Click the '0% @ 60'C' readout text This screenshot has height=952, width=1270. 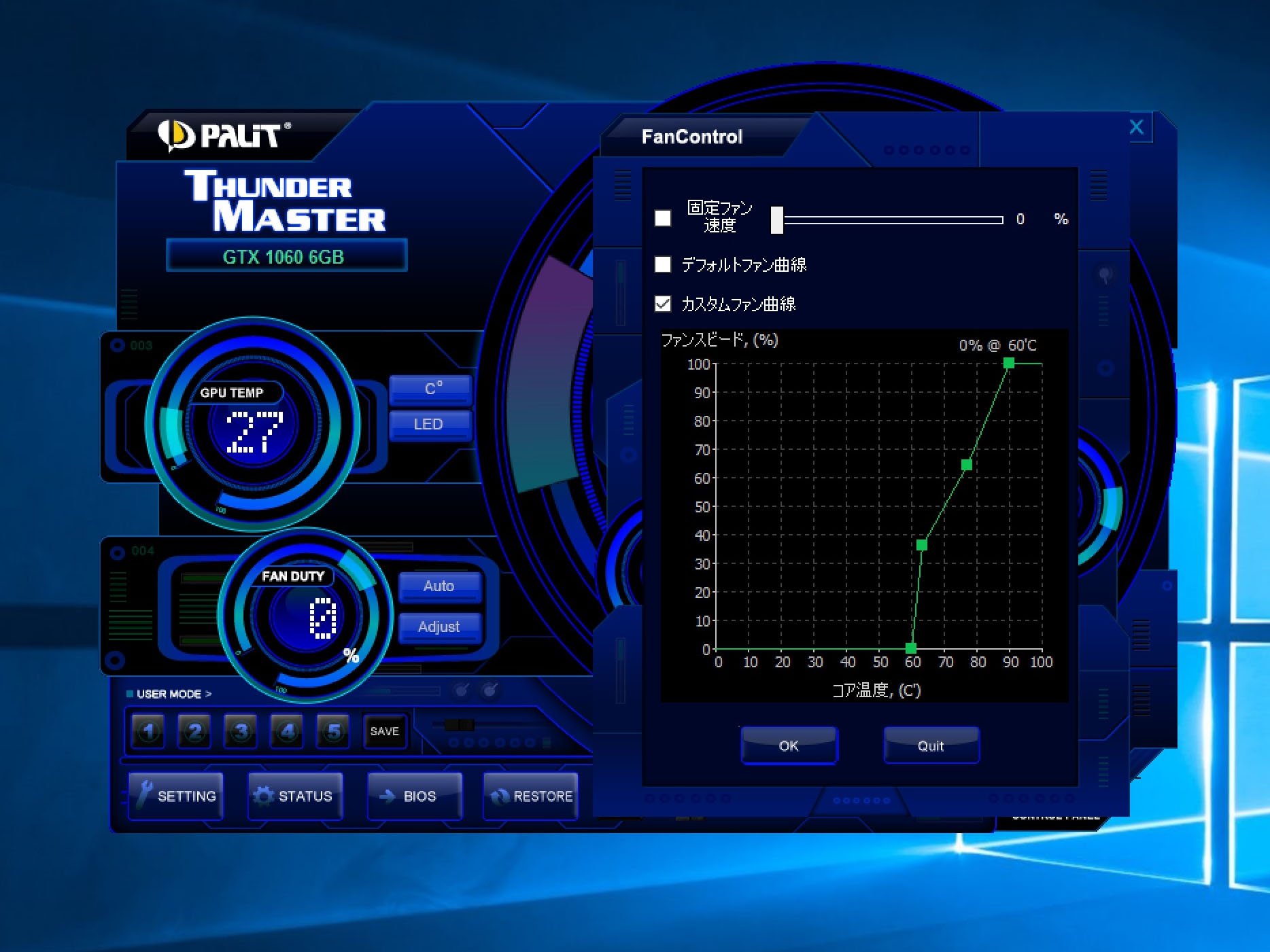(997, 345)
